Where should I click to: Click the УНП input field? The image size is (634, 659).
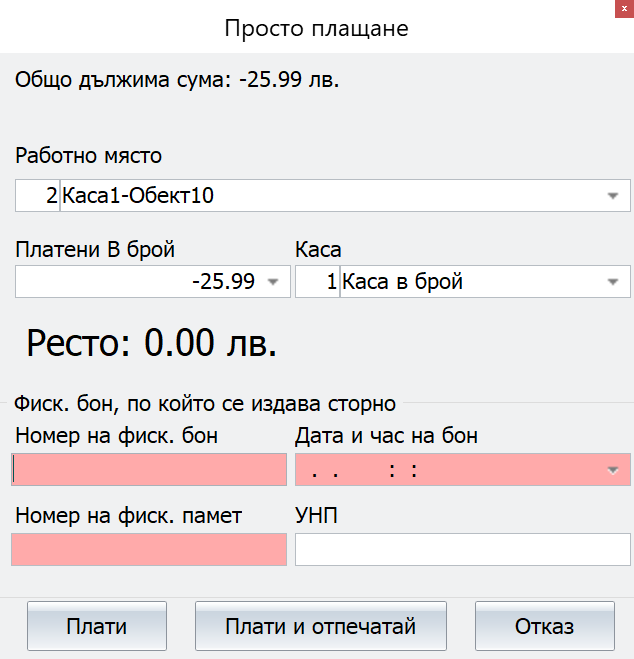(463, 550)
